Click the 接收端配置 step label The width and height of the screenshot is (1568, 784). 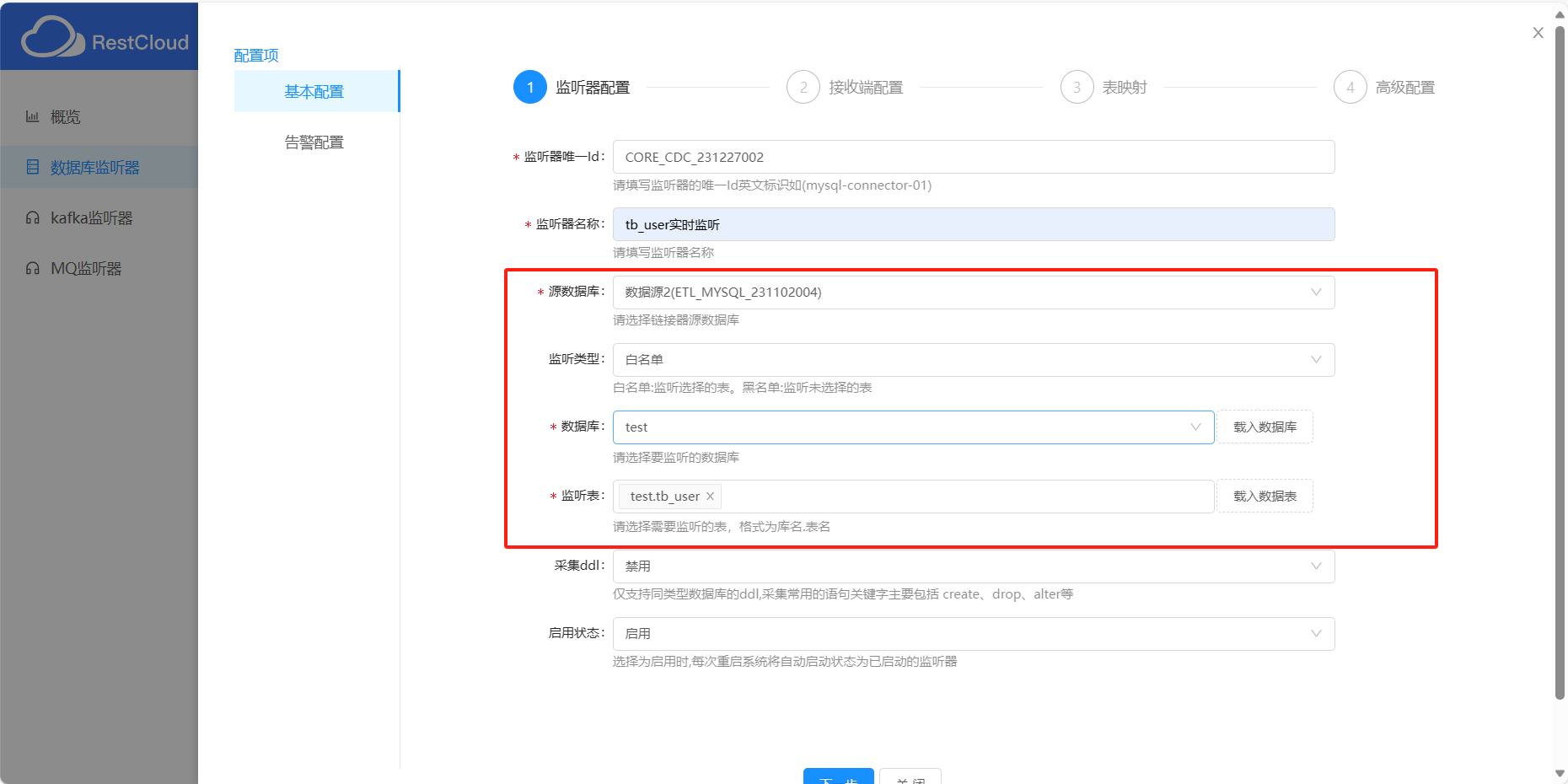pos(866,87)
